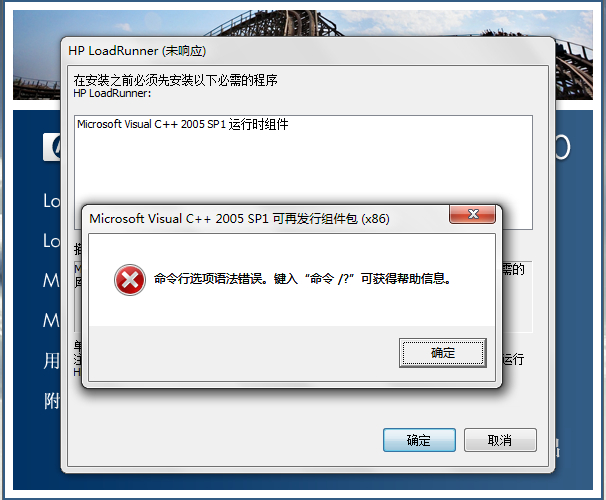Click the 可再发行组件包 (x86) dialog title bar

pos(267,219)
